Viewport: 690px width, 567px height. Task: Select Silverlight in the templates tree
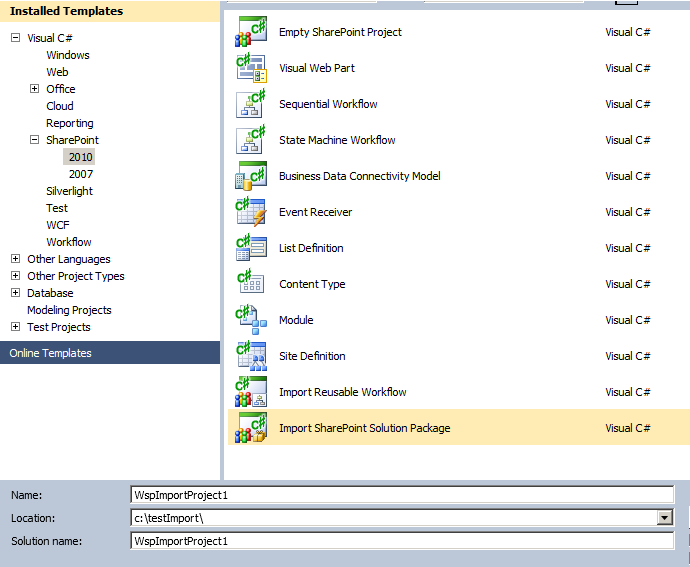(69, 191)
